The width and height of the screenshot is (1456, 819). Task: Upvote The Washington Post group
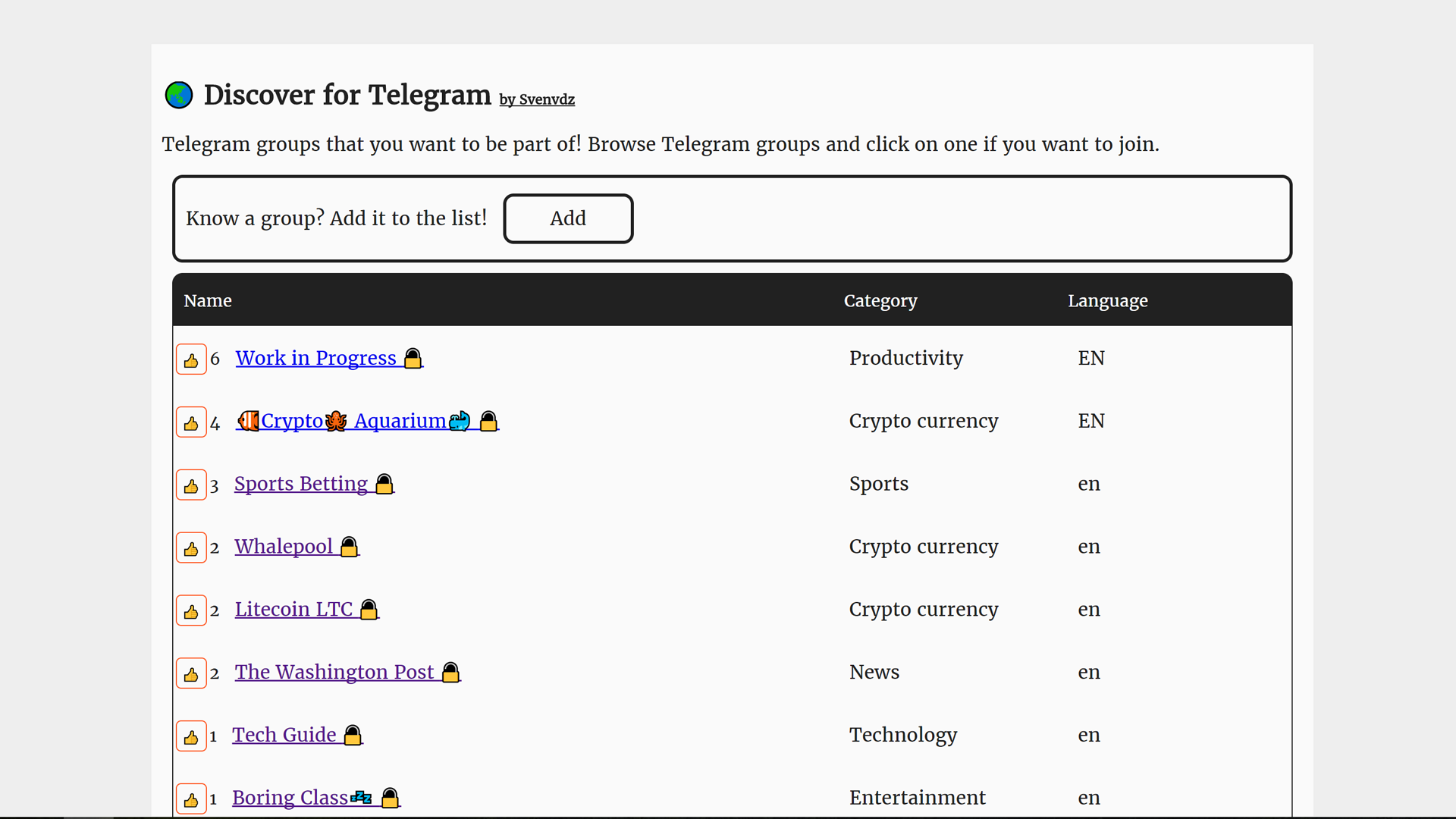pos(190,673)
